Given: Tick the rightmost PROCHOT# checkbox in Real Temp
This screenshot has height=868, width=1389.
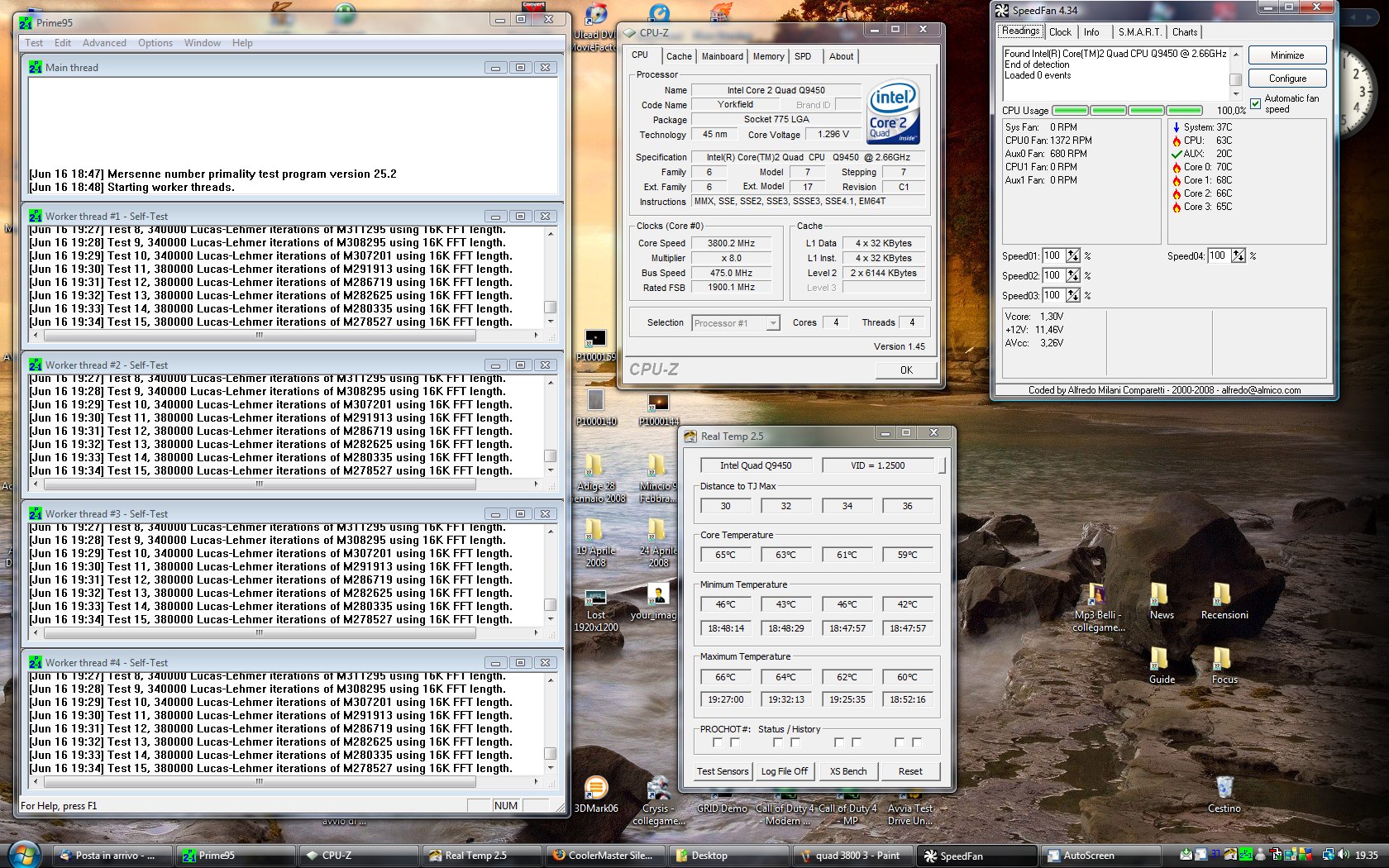Looking at the screenshot, I should 916,742.
